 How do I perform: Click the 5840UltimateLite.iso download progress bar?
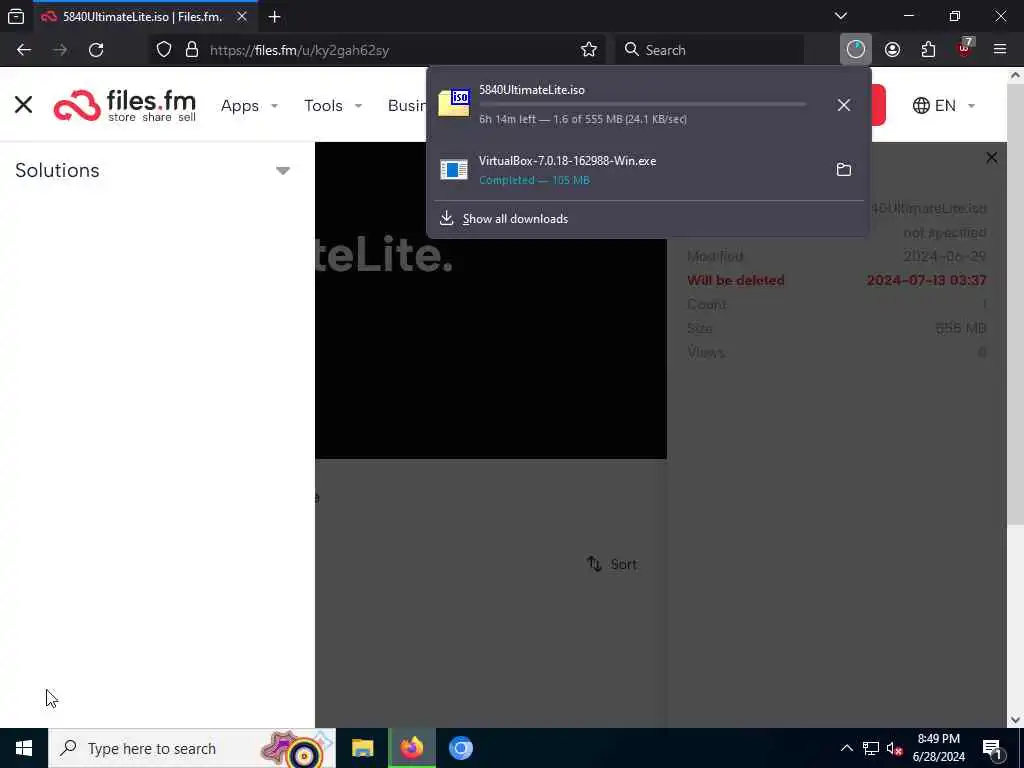pos(643,104)
